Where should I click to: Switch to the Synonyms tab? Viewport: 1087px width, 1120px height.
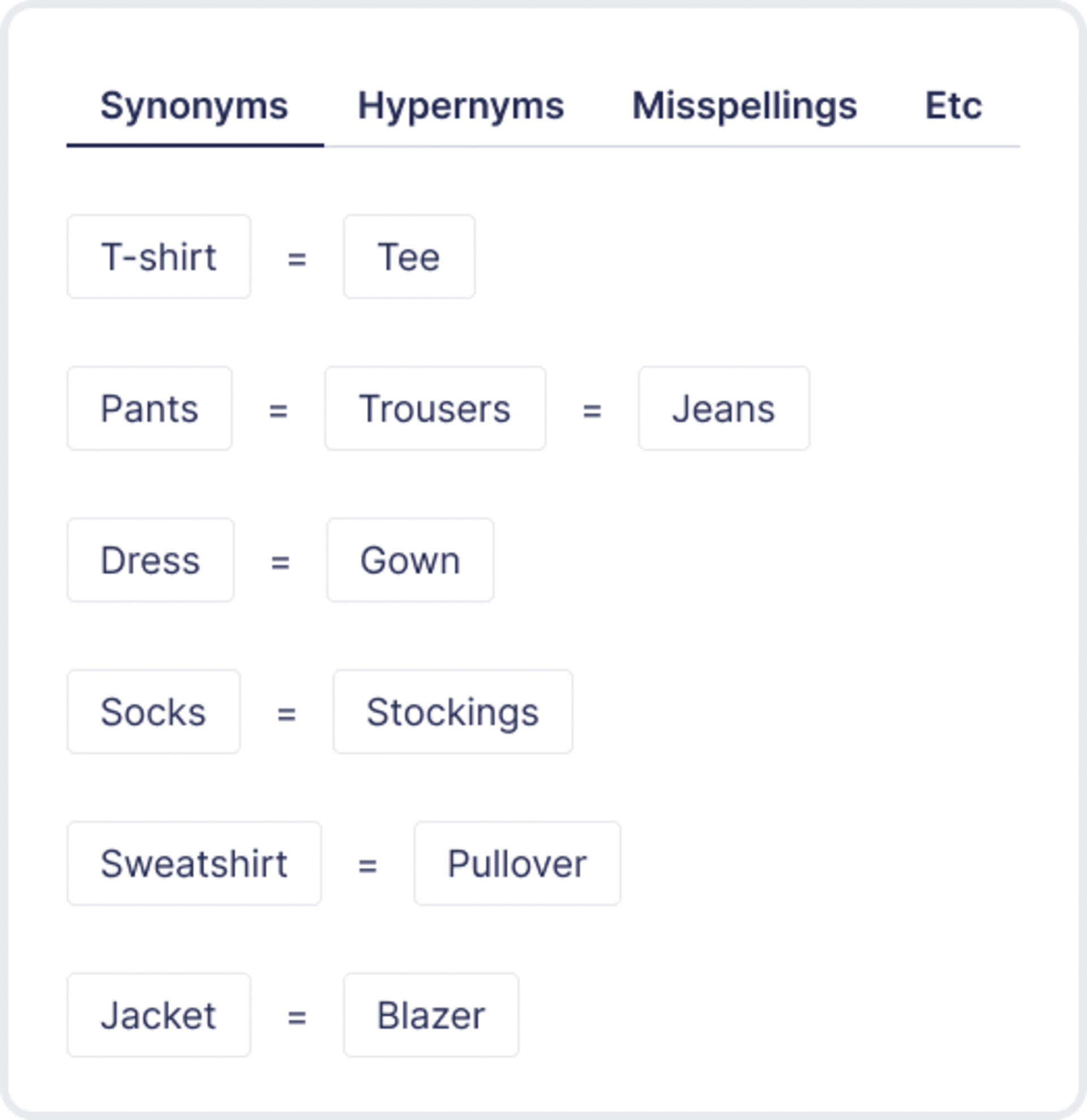coord(194,107)
